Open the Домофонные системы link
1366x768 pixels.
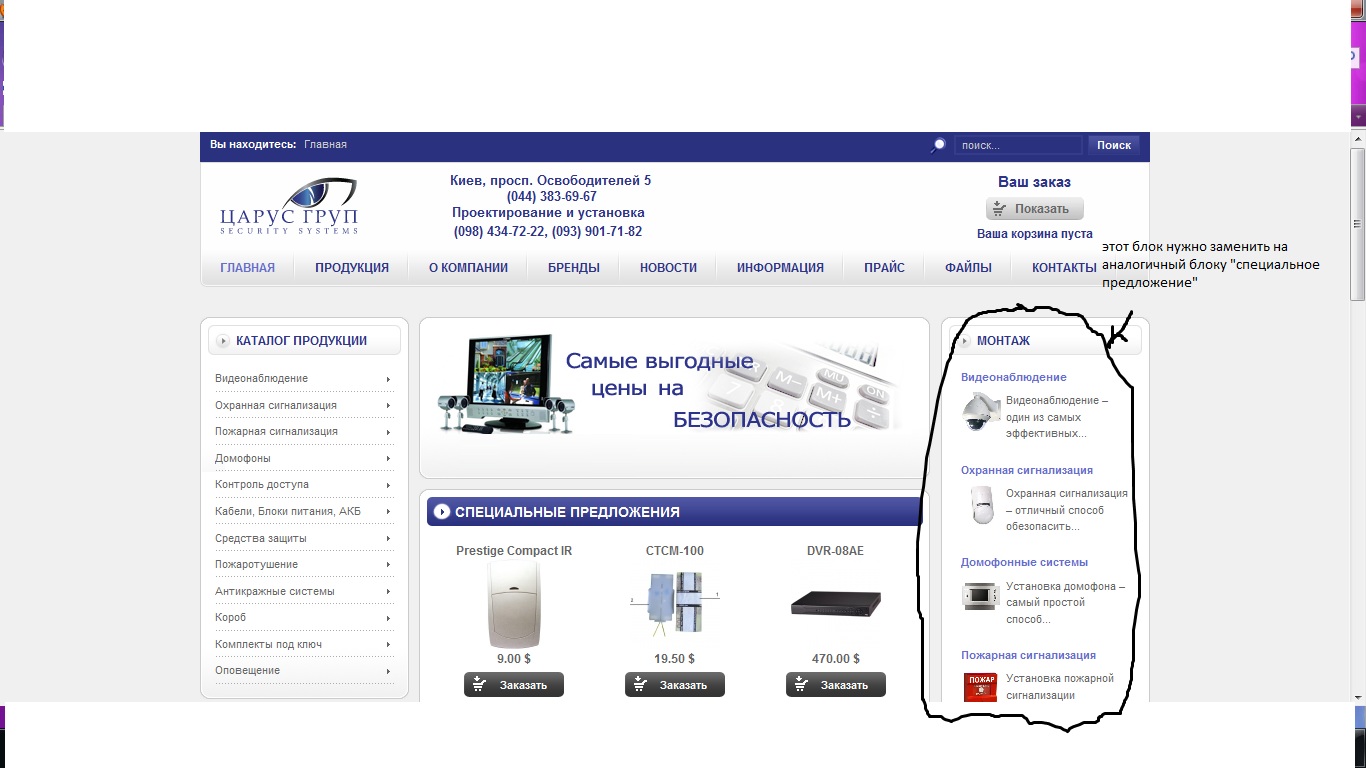pos(1025,563)
